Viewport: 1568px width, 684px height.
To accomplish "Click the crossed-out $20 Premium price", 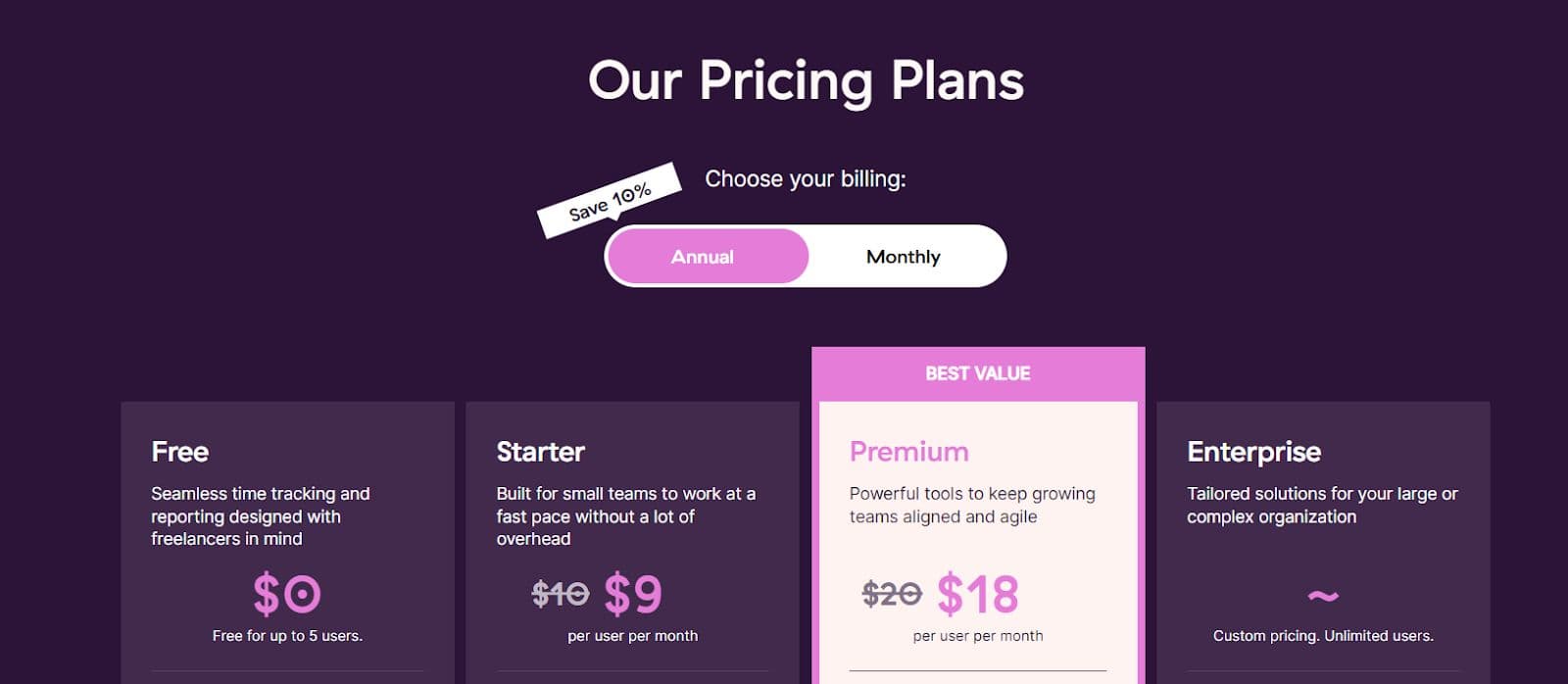I will [891, 593].
